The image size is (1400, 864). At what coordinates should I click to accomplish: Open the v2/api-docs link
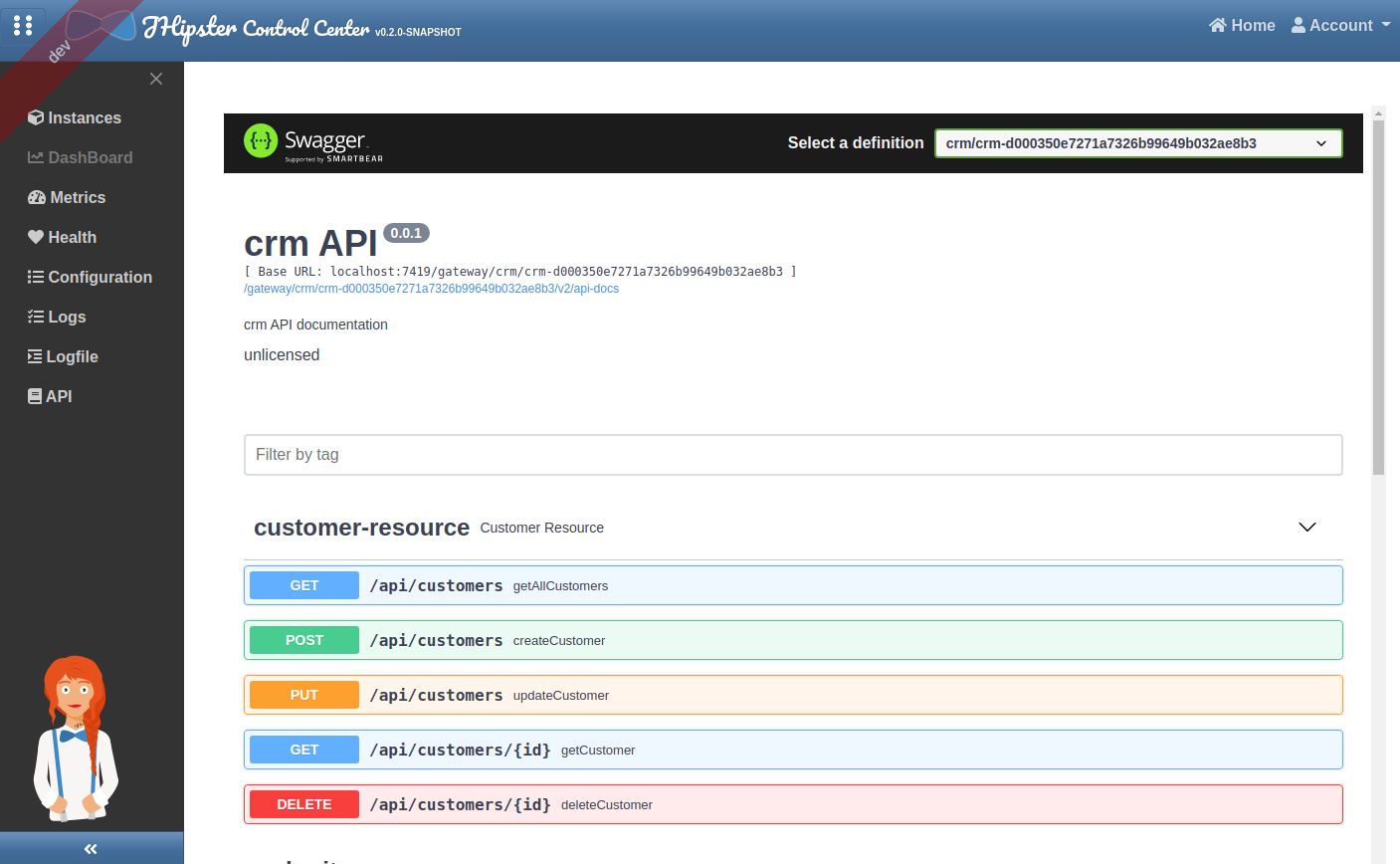pyautogui.click(x=431, y=289)
